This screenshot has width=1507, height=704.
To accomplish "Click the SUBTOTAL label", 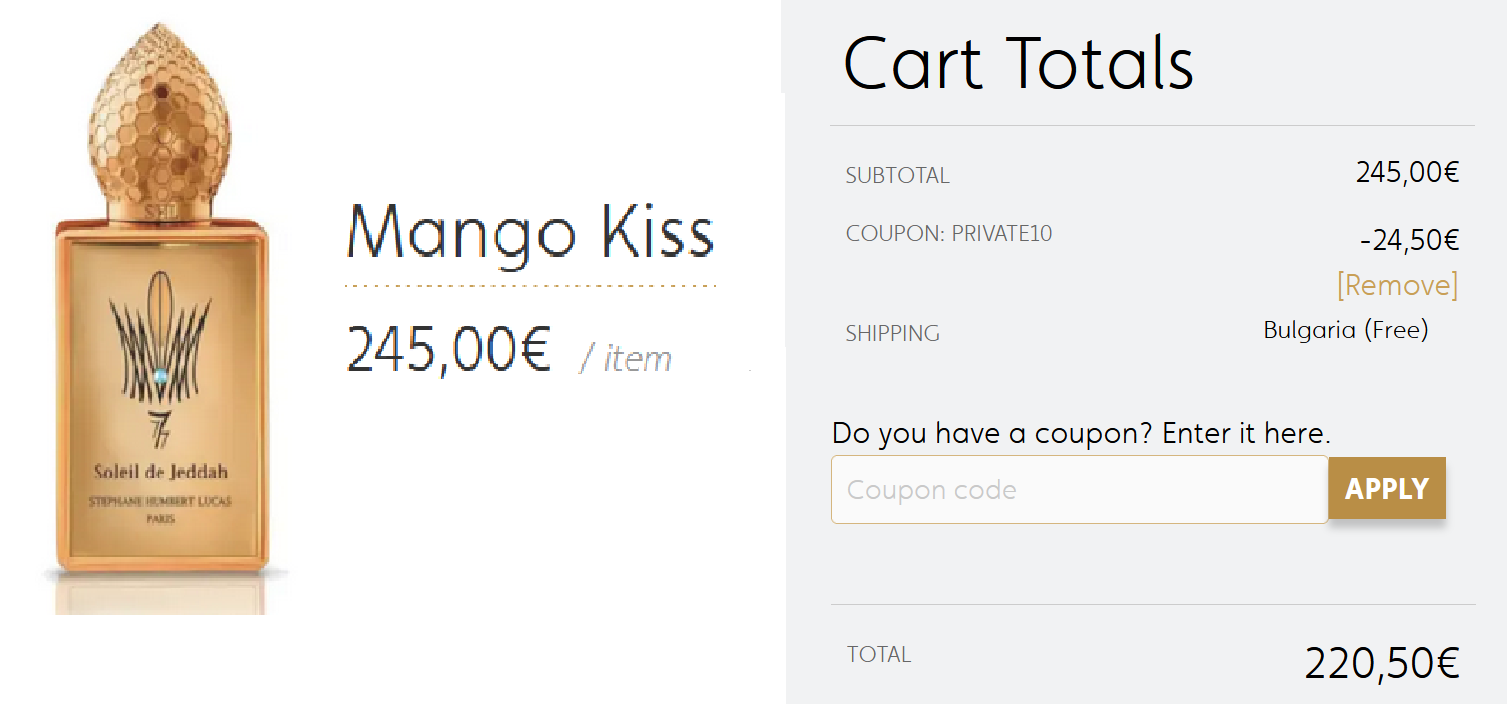I will coord(897,176).
